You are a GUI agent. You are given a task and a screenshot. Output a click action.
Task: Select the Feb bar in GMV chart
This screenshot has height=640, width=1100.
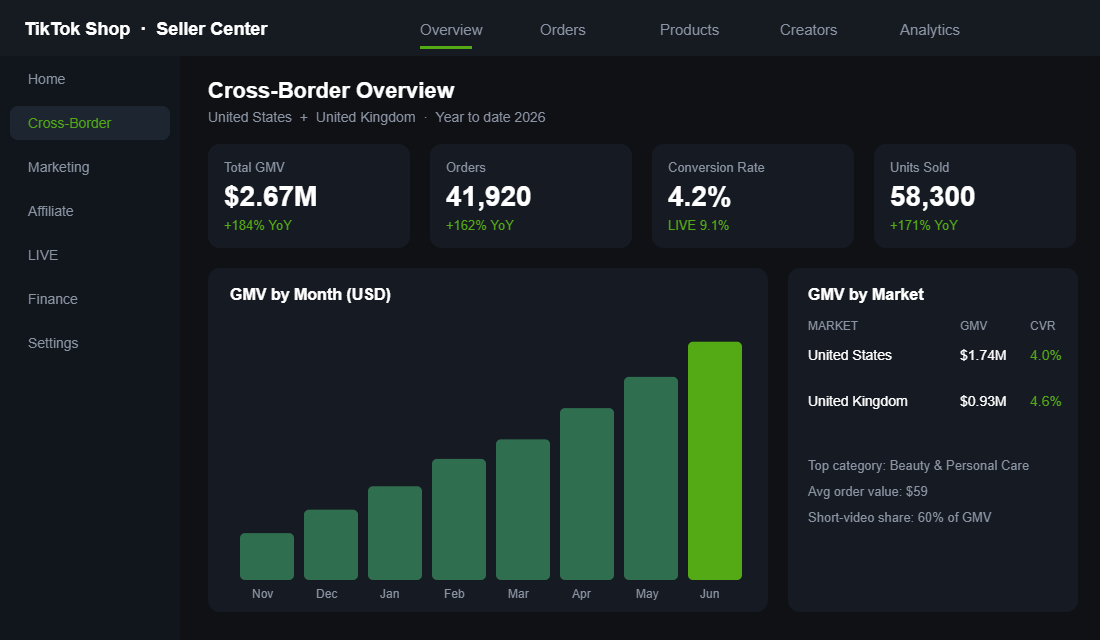coord(459,519)
